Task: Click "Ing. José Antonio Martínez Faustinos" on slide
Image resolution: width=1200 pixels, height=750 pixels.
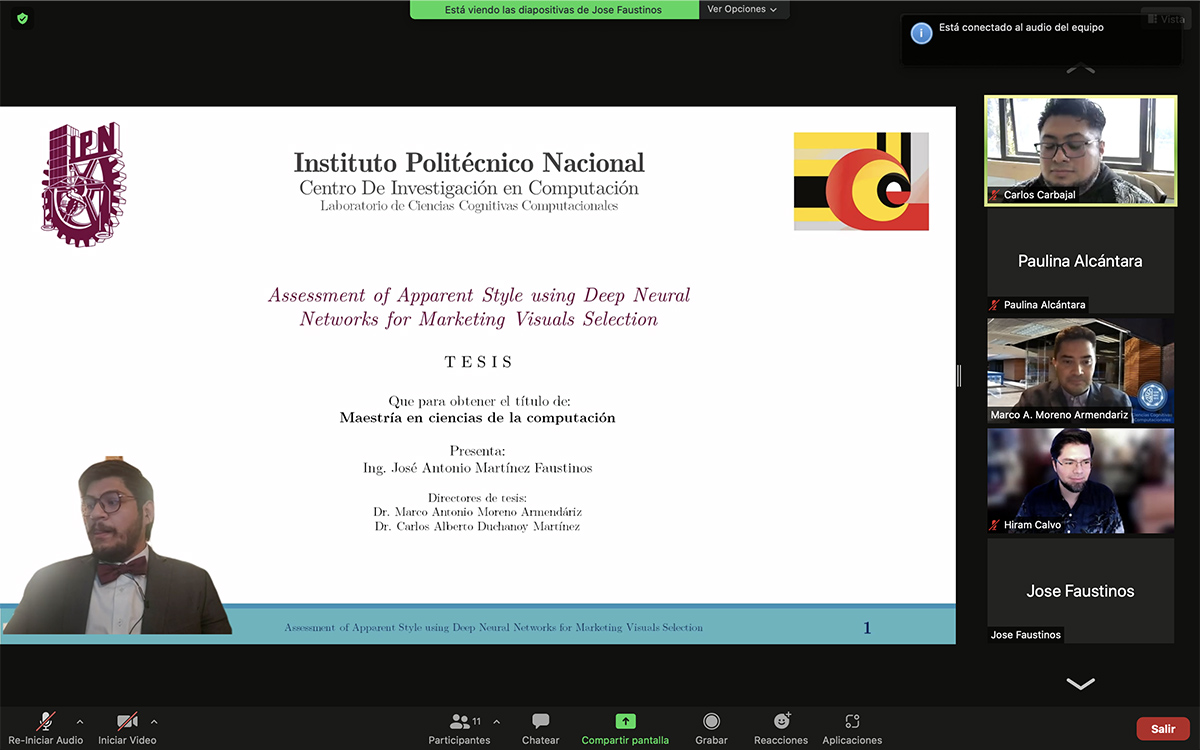Action: point(478,468)
